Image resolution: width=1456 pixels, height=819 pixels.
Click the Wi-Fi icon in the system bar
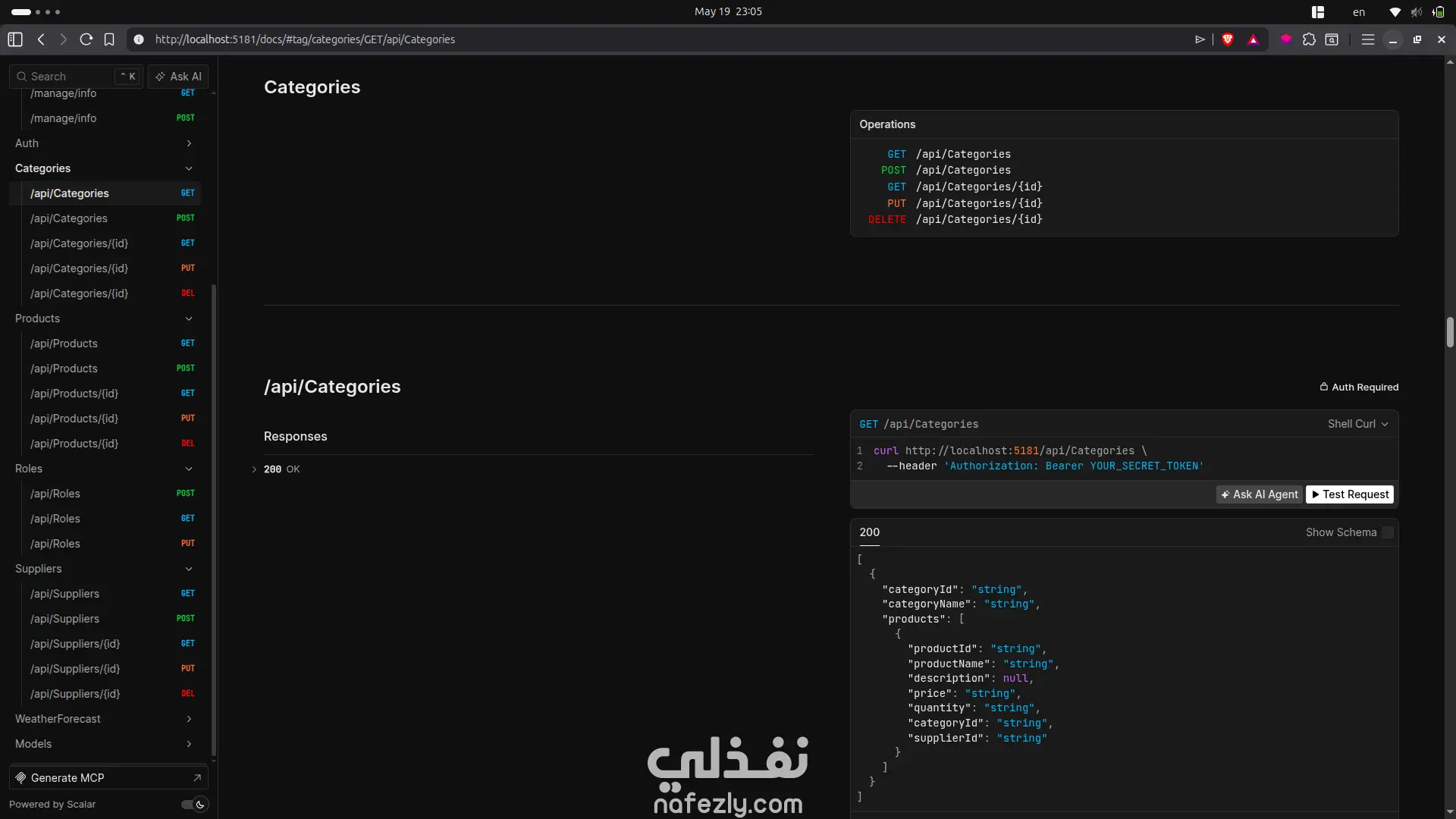[x=1395, y=12]
